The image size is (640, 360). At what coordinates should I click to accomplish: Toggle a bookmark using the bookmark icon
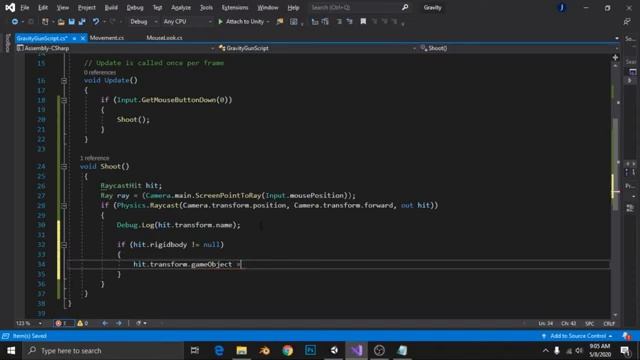(x=363, y=21)
